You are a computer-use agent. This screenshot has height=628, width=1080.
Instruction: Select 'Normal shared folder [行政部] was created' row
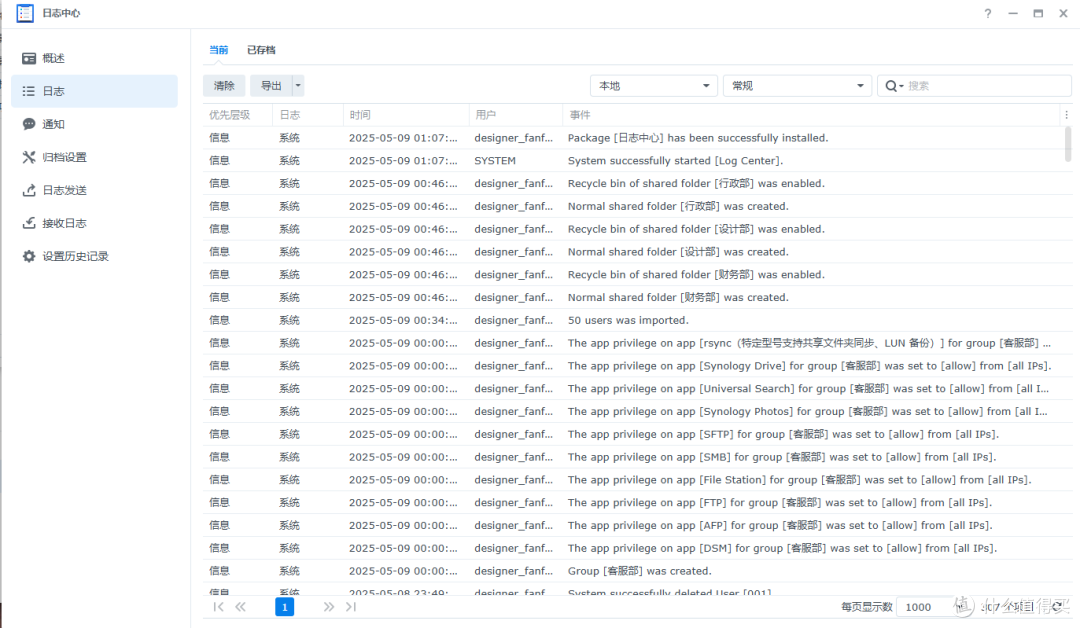click(638, 206)
